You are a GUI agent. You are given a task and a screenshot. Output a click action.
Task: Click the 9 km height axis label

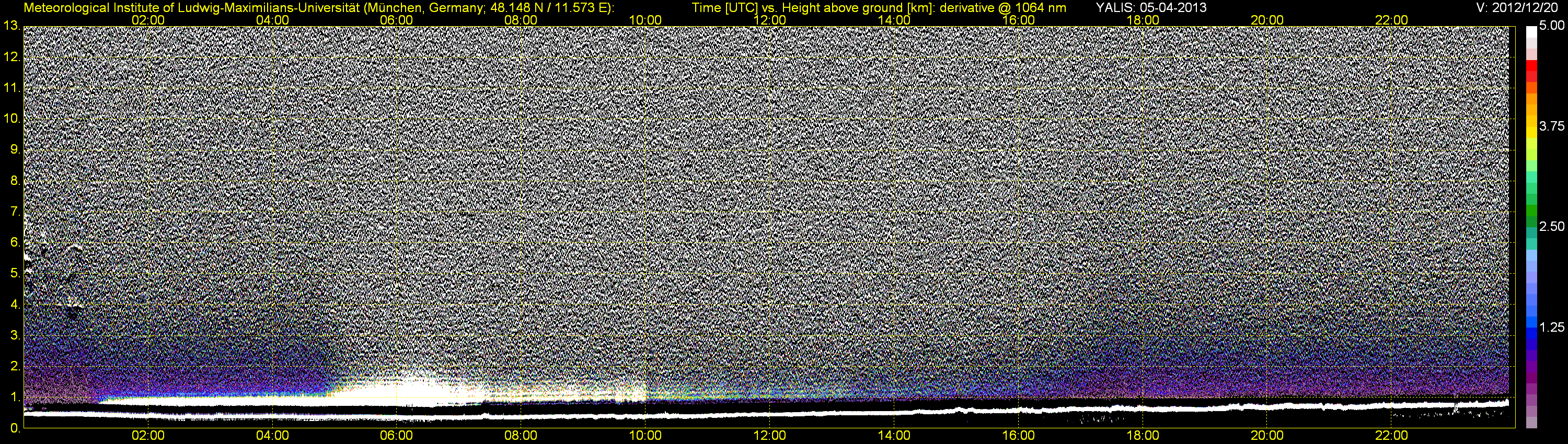click(x=15, y=149)
